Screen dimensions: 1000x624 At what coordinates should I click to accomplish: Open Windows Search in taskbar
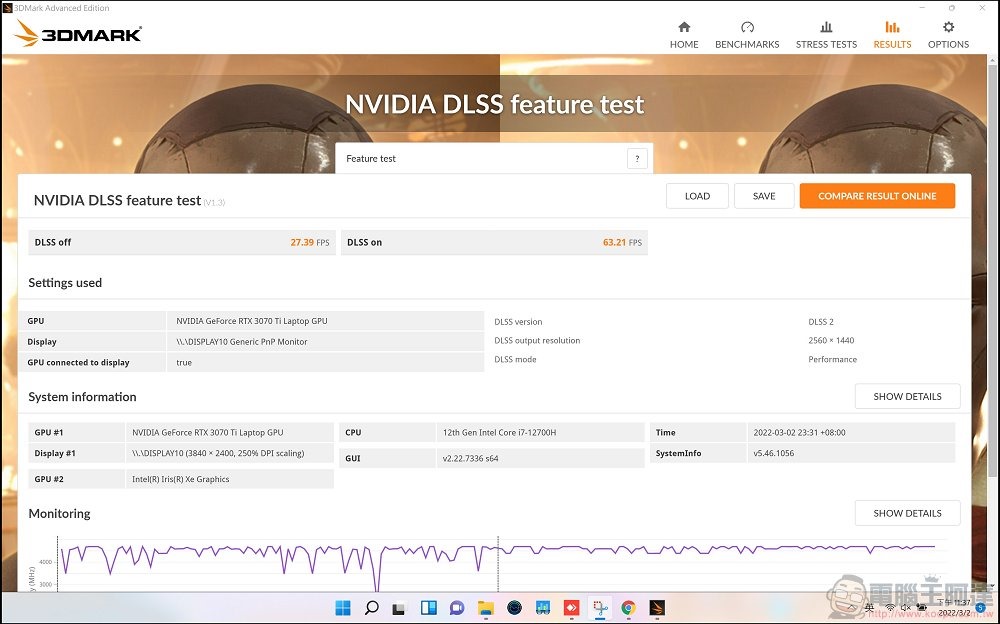[371, 608]
